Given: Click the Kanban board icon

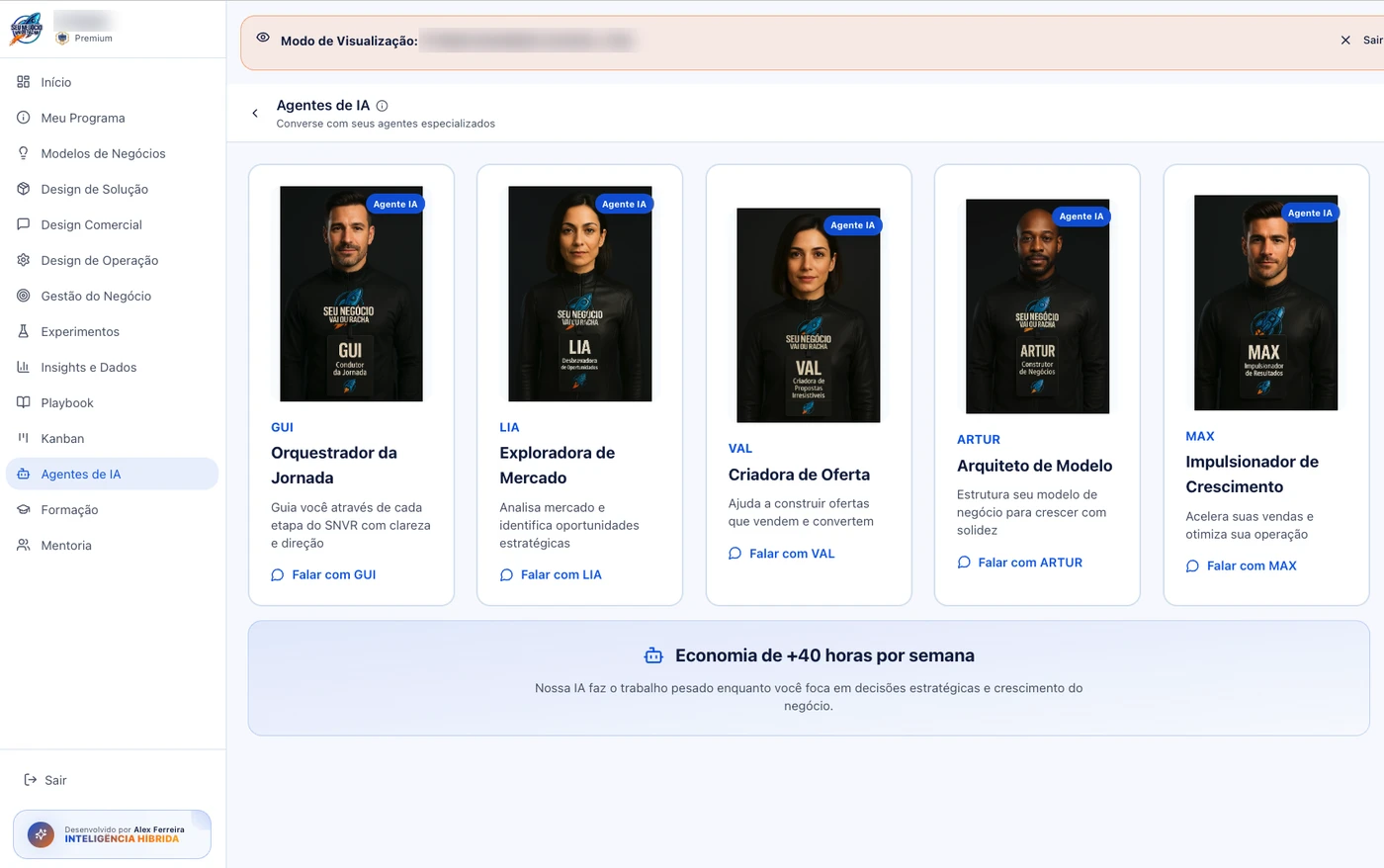Looking at the screenshot, I should (24, 438).
